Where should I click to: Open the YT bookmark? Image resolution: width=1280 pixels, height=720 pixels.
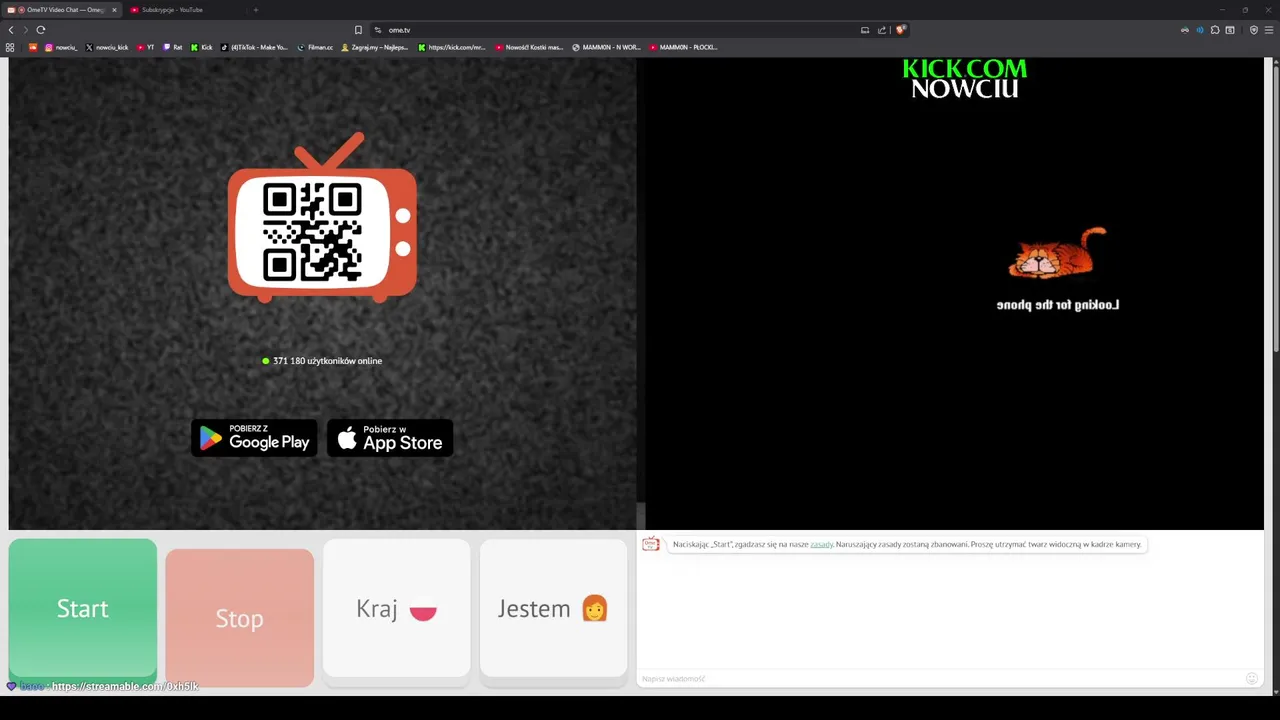coord(146,47)
